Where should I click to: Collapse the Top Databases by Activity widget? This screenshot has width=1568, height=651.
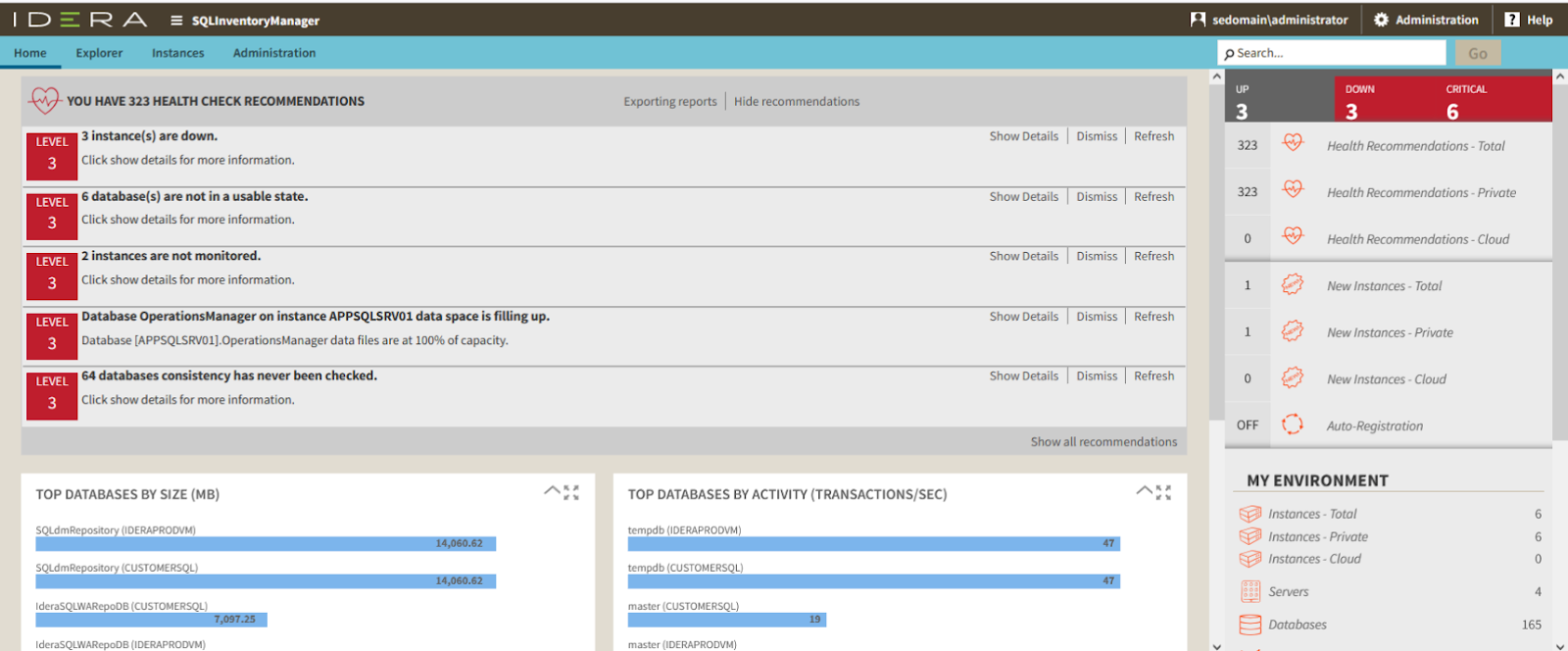click(1144, 490)
